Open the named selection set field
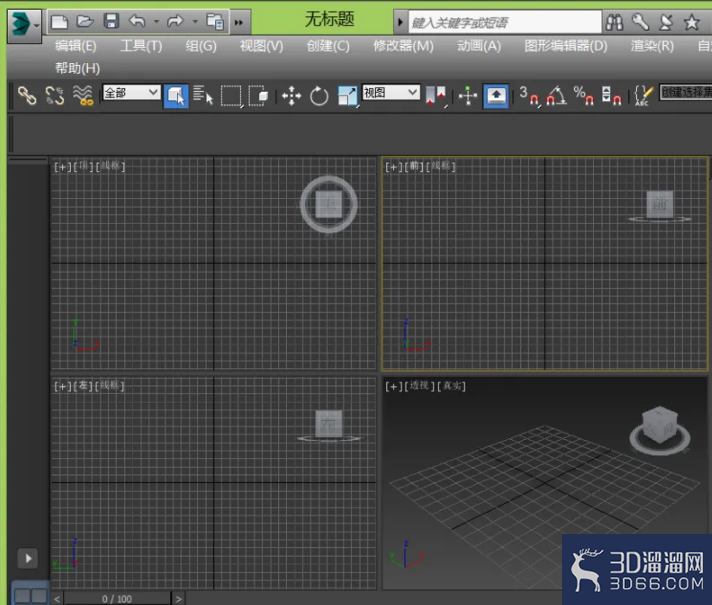This screenshot has height=605, width=712. 685,93
